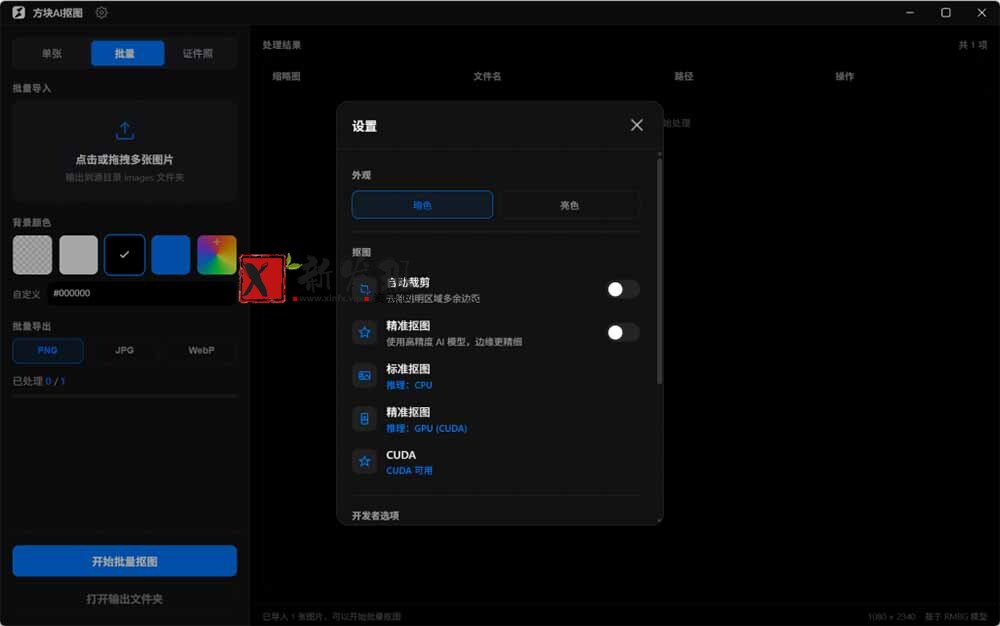This screenshot has width=1000, height=626.
Task: Click the image icon beside 标准抠图
Action: (365, 376)
